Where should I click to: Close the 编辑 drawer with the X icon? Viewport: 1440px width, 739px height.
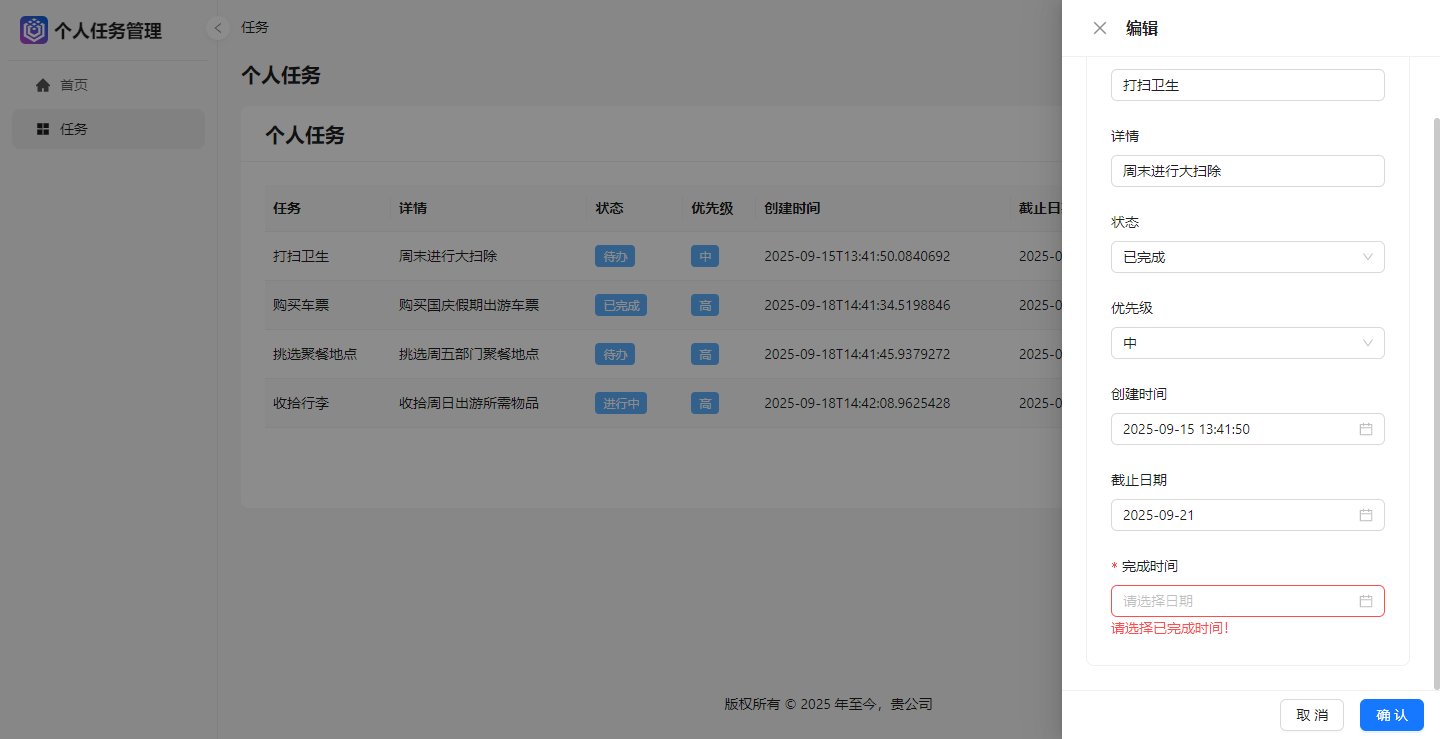[x=1100, y=28]
